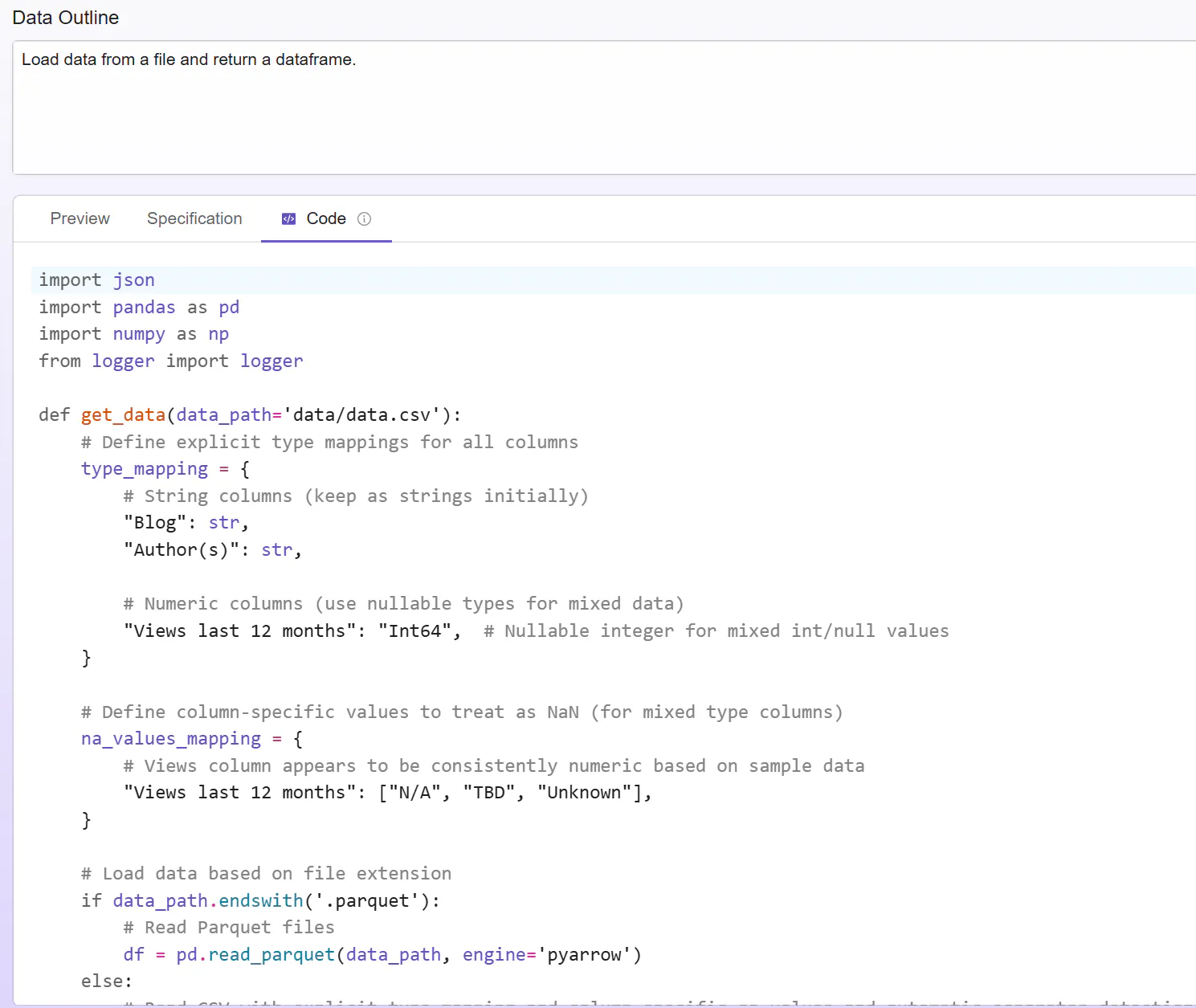Click the "else:" line in the code

[x=107, y=981]
